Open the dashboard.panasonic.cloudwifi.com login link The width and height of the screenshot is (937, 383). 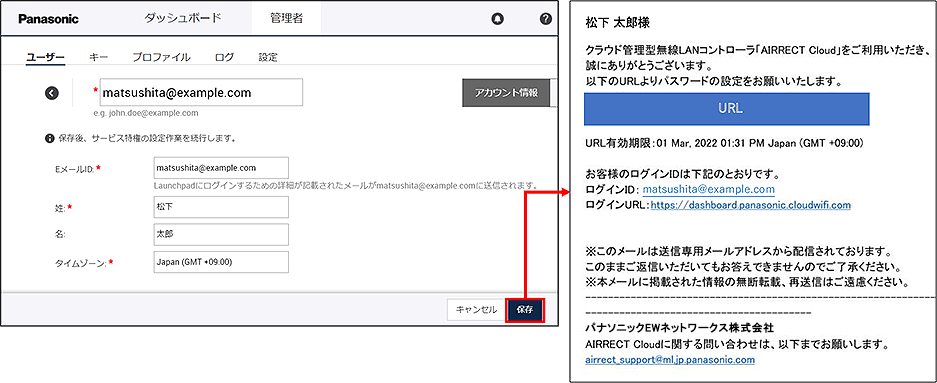[751, 205]
